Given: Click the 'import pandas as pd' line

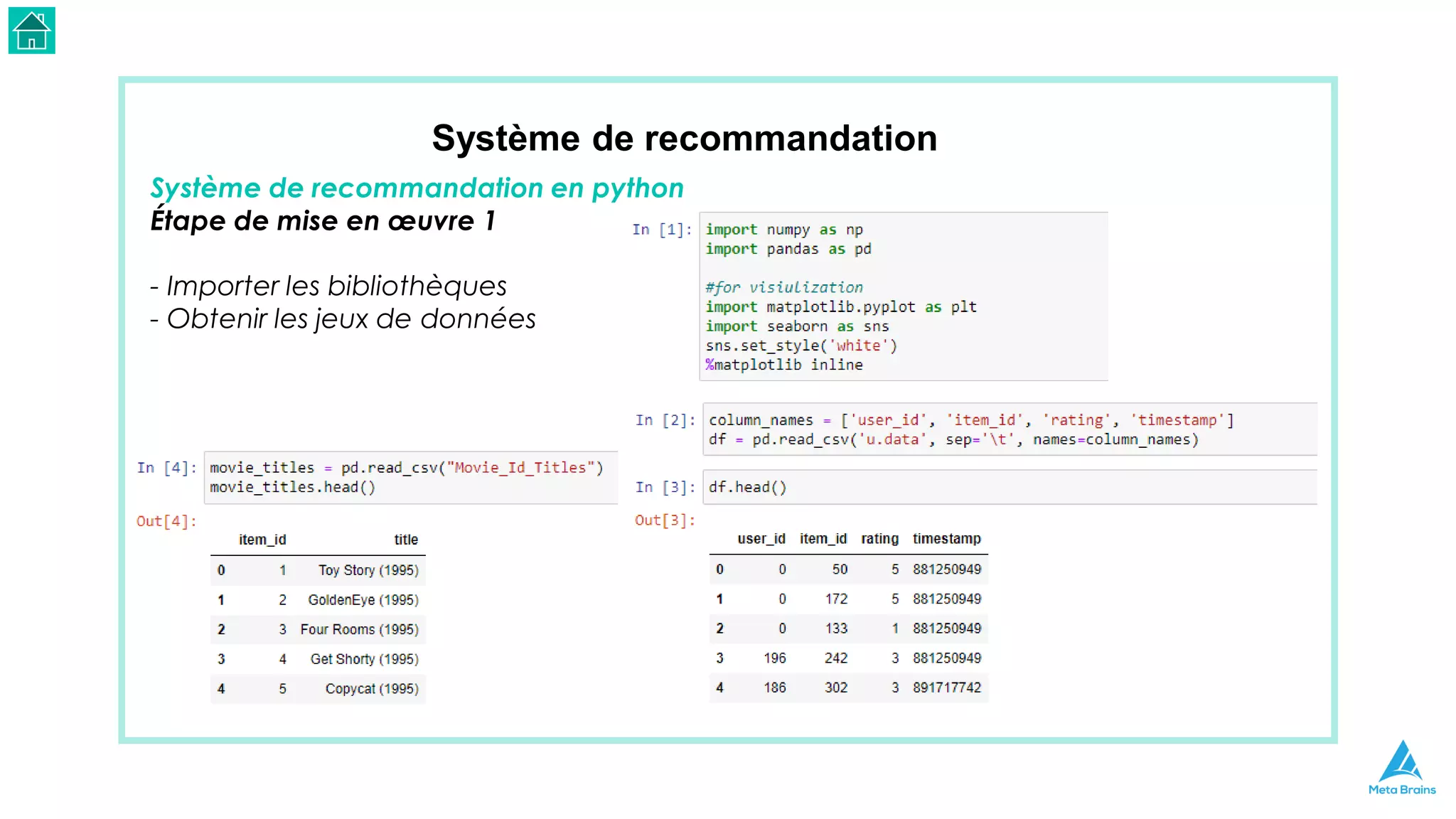Looking at the screenshot, I should click(788, 249).
